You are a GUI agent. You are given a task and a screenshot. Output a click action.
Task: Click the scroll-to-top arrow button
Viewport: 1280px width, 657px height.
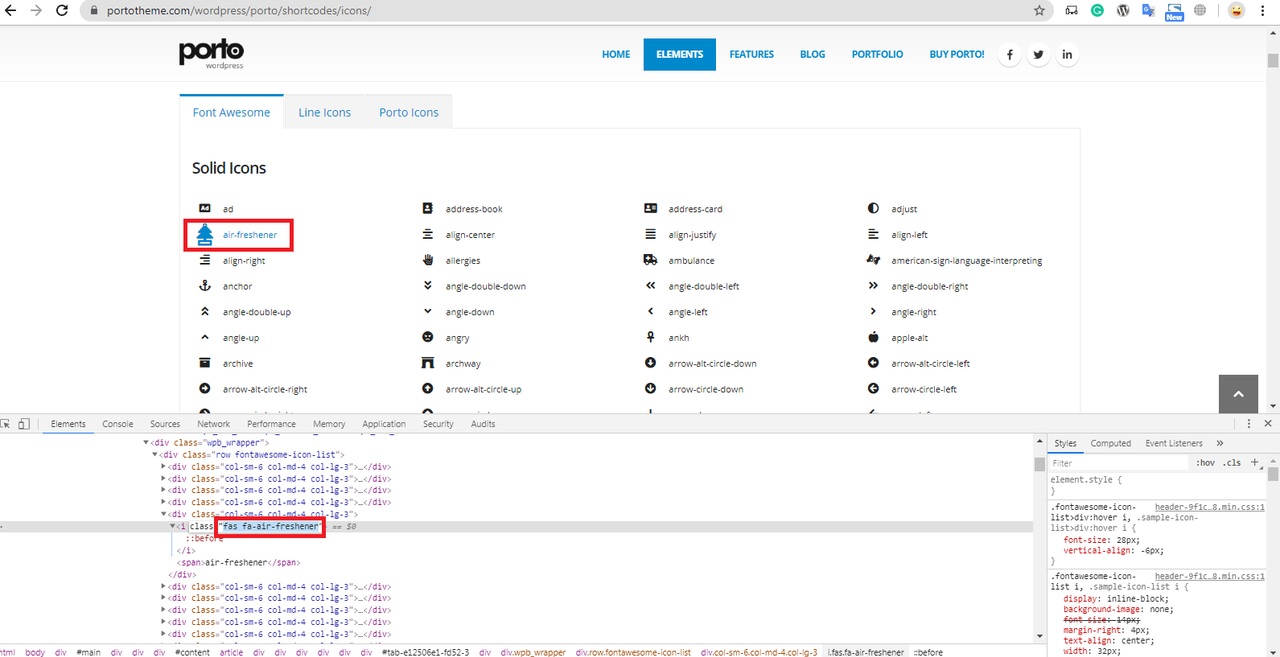1238,394
